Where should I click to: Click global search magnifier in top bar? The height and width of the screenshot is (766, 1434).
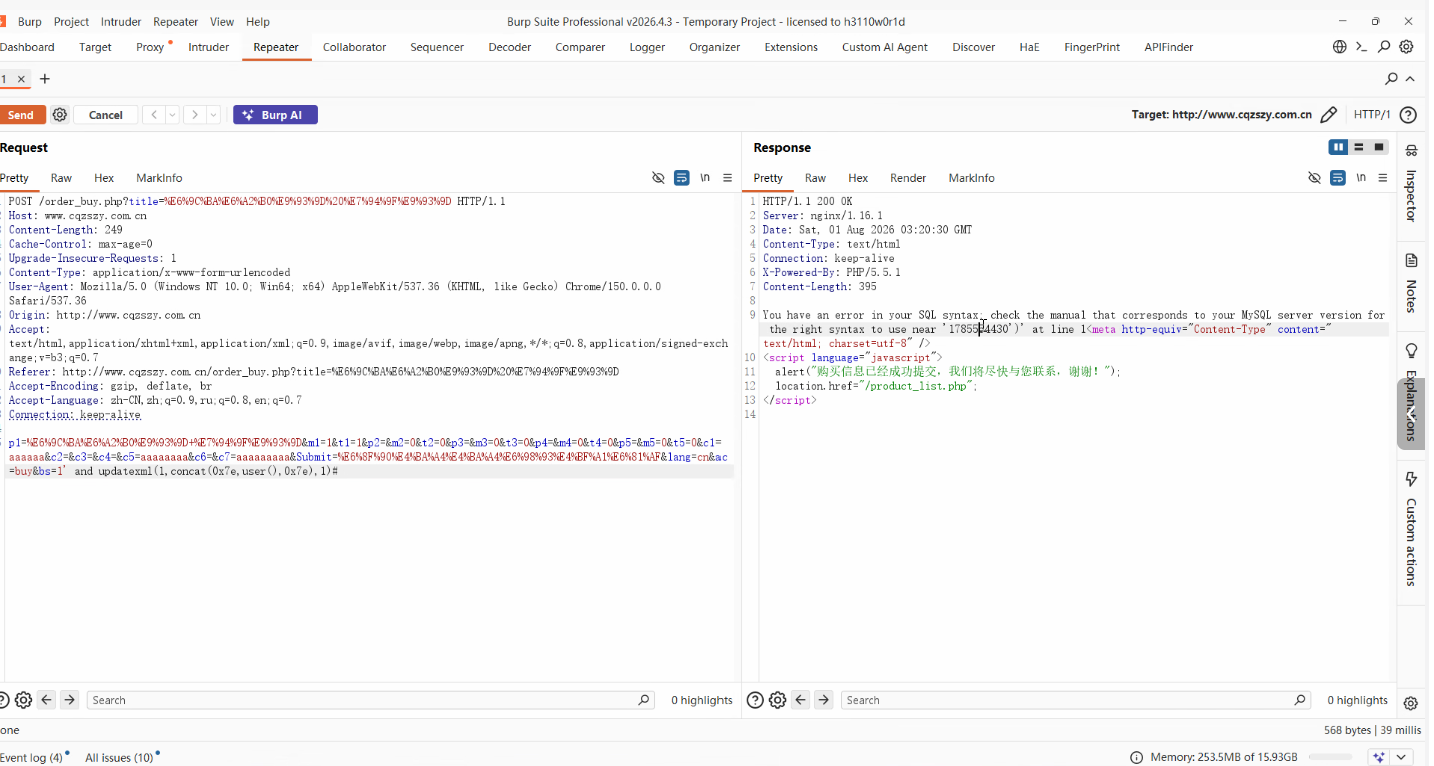[1384, 47]
